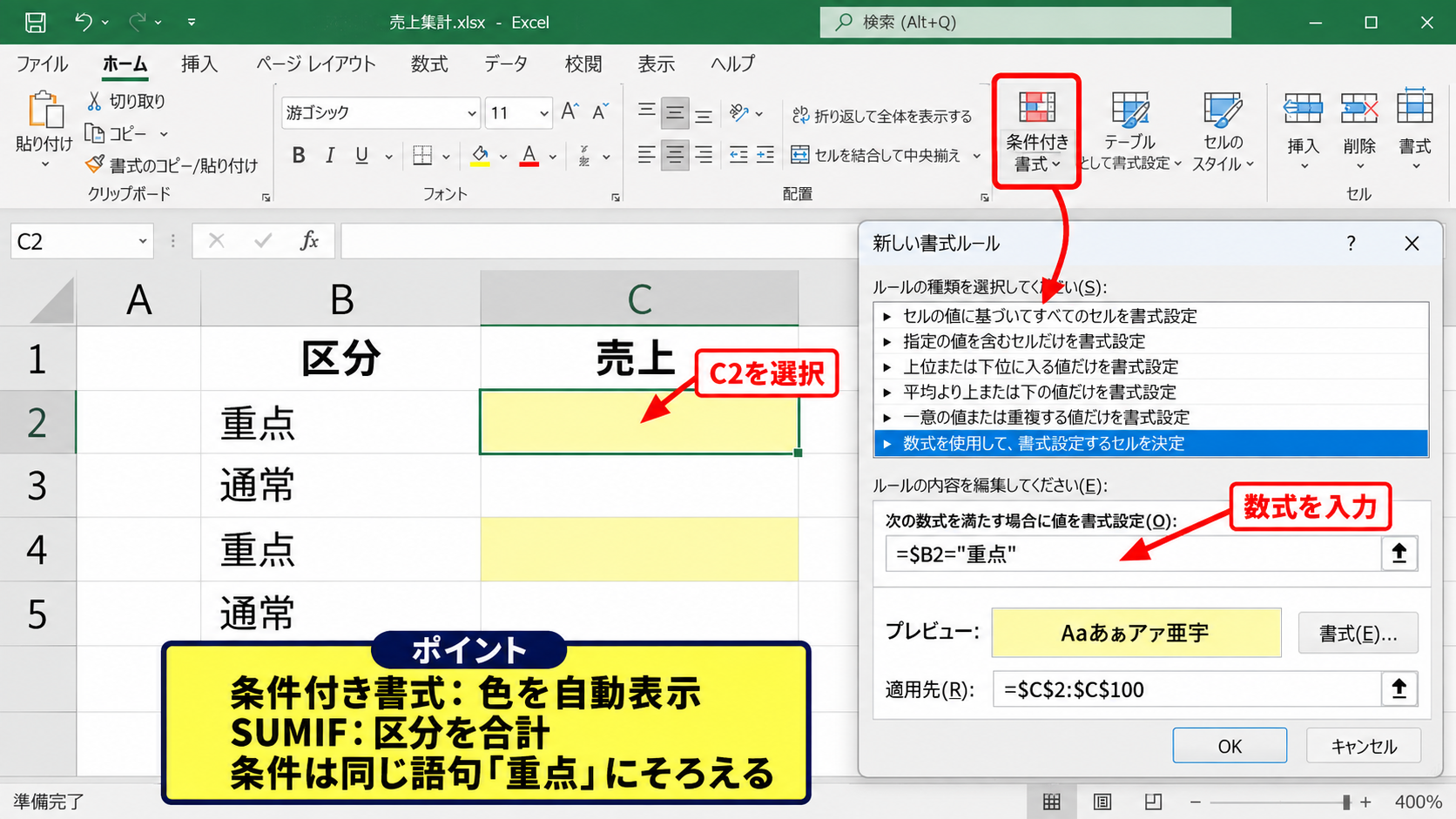Apply the yellow fill color bucket
The image size is (1456, 819).
(x=480, y=156)
